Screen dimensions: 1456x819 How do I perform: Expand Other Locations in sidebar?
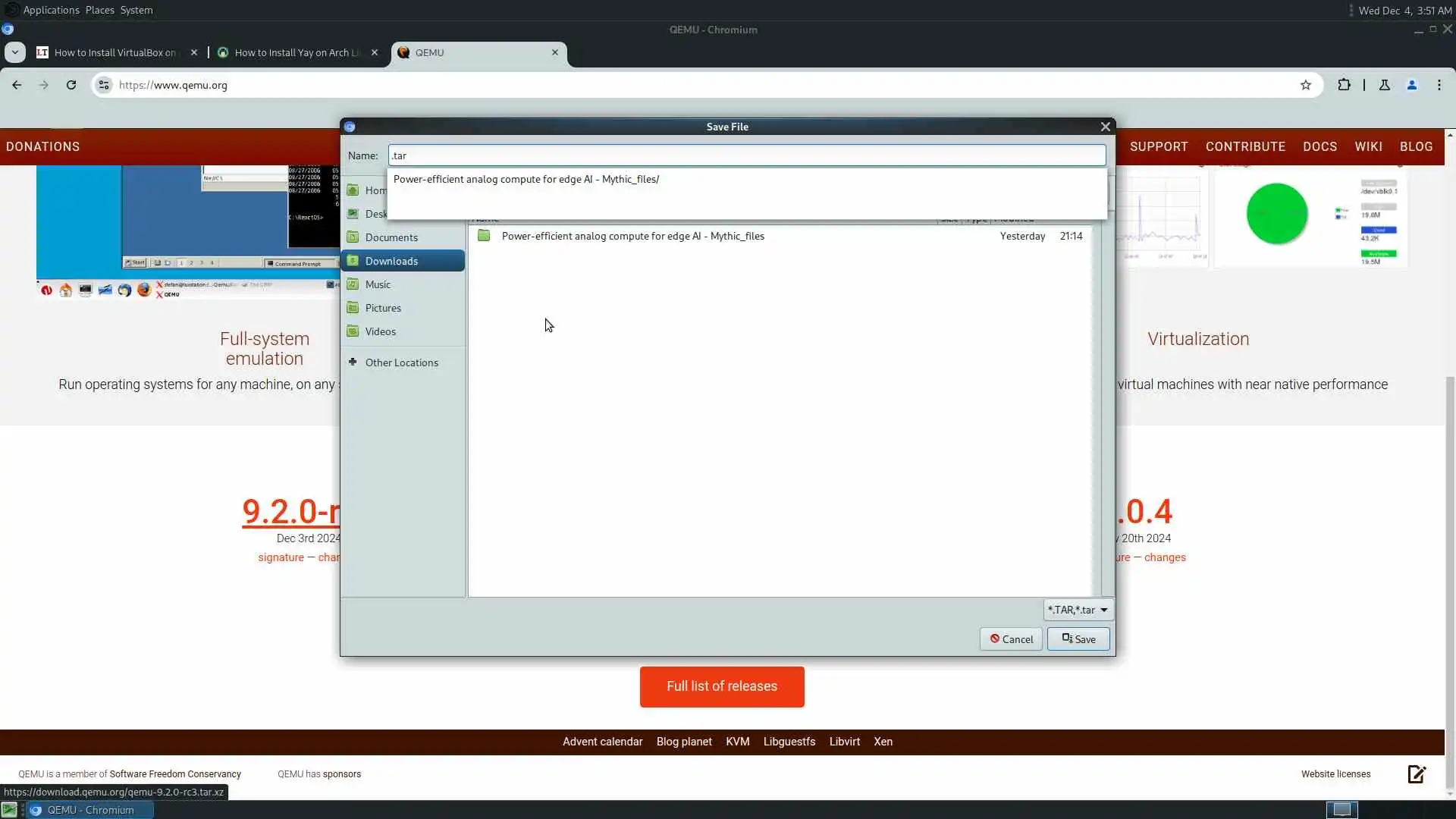pos(401,362)
